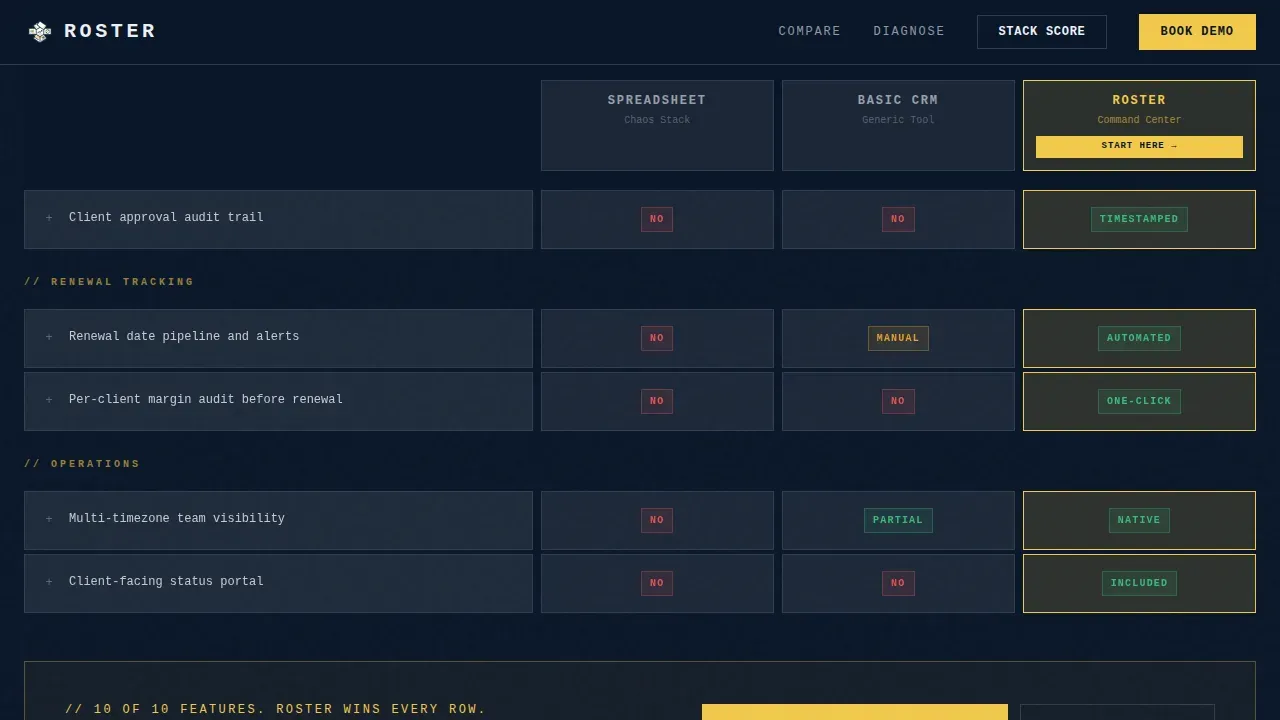Click the 10 of 10 features banner text
This screenshot has height=720, width=1280.
[276, 709]
